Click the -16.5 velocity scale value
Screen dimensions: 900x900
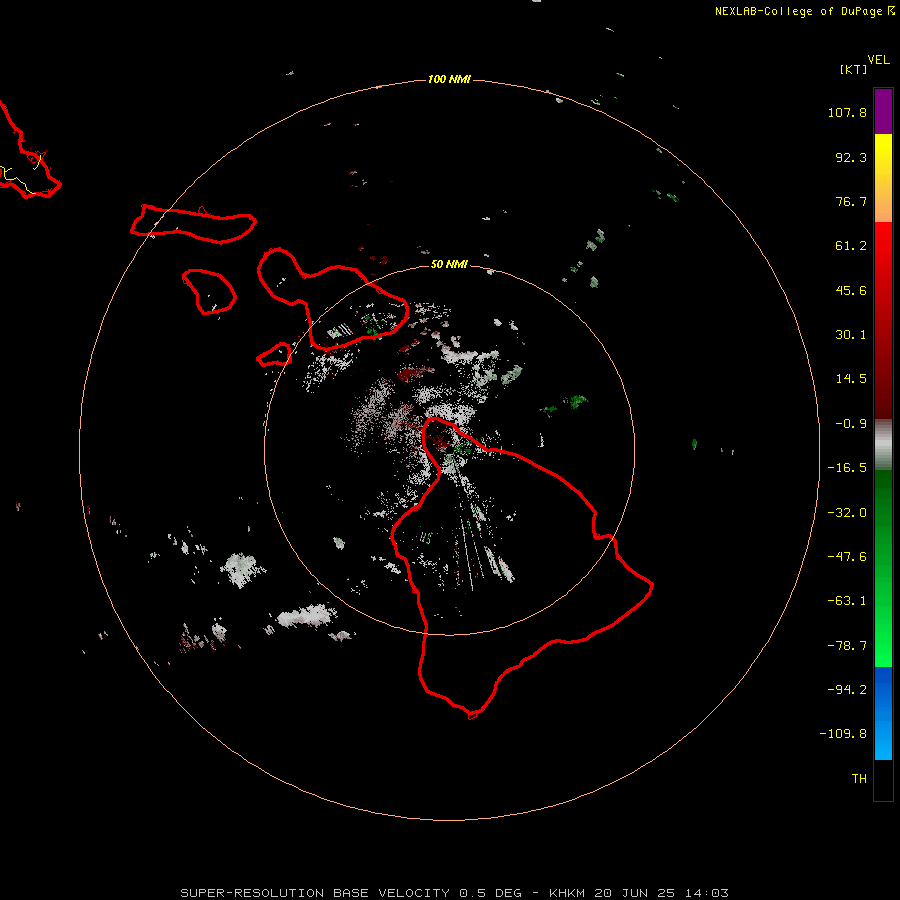coord(847,468)
